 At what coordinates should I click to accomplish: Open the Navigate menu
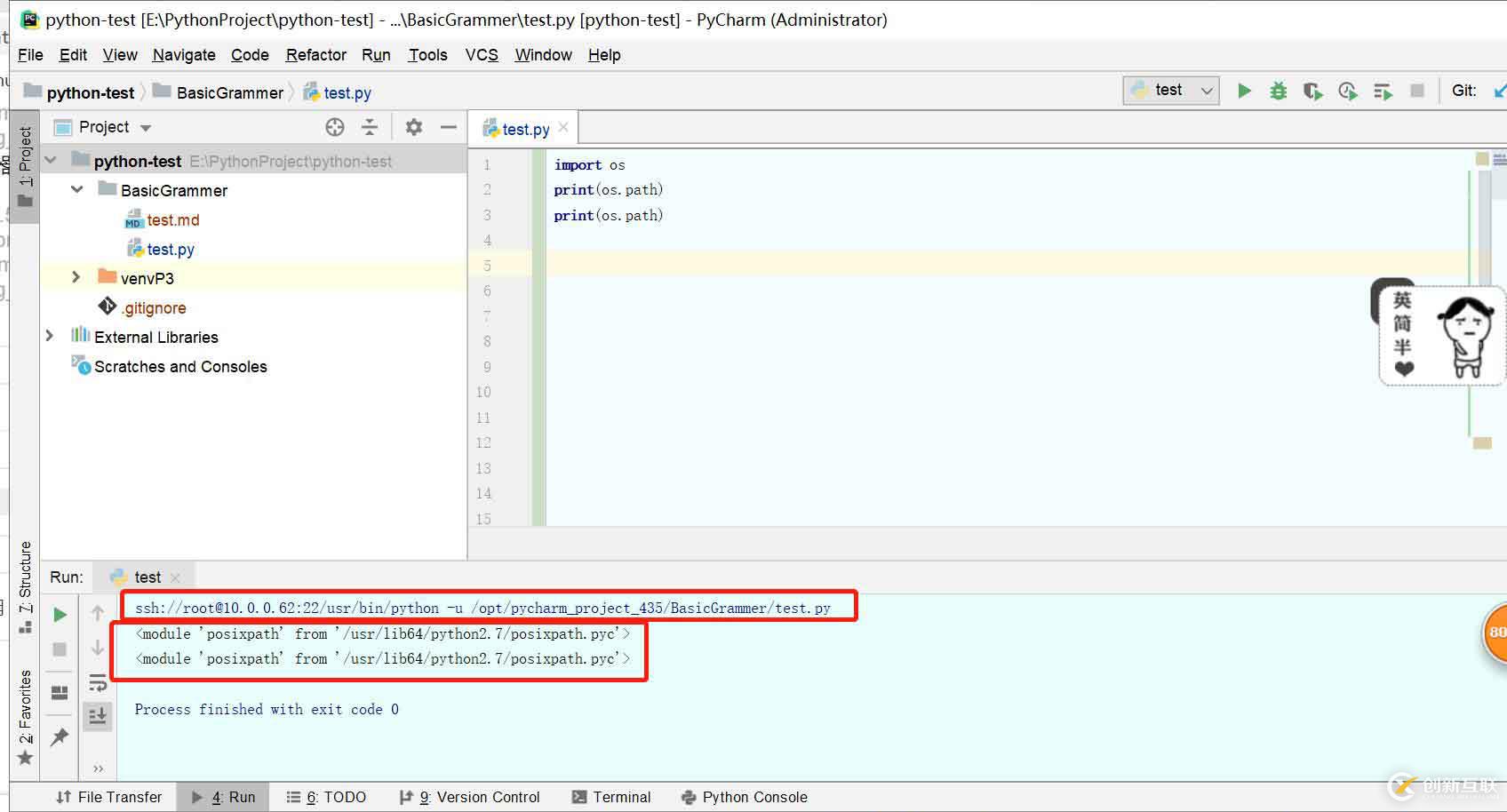click(x=184, y=55)
